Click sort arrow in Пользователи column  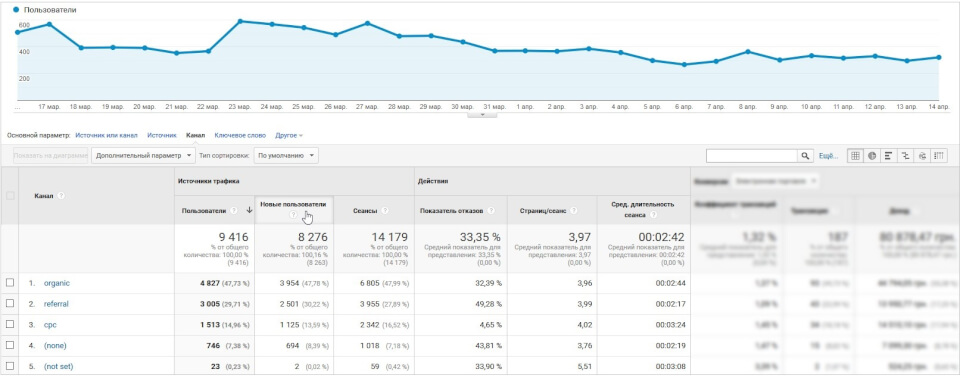tap(249, 210)
